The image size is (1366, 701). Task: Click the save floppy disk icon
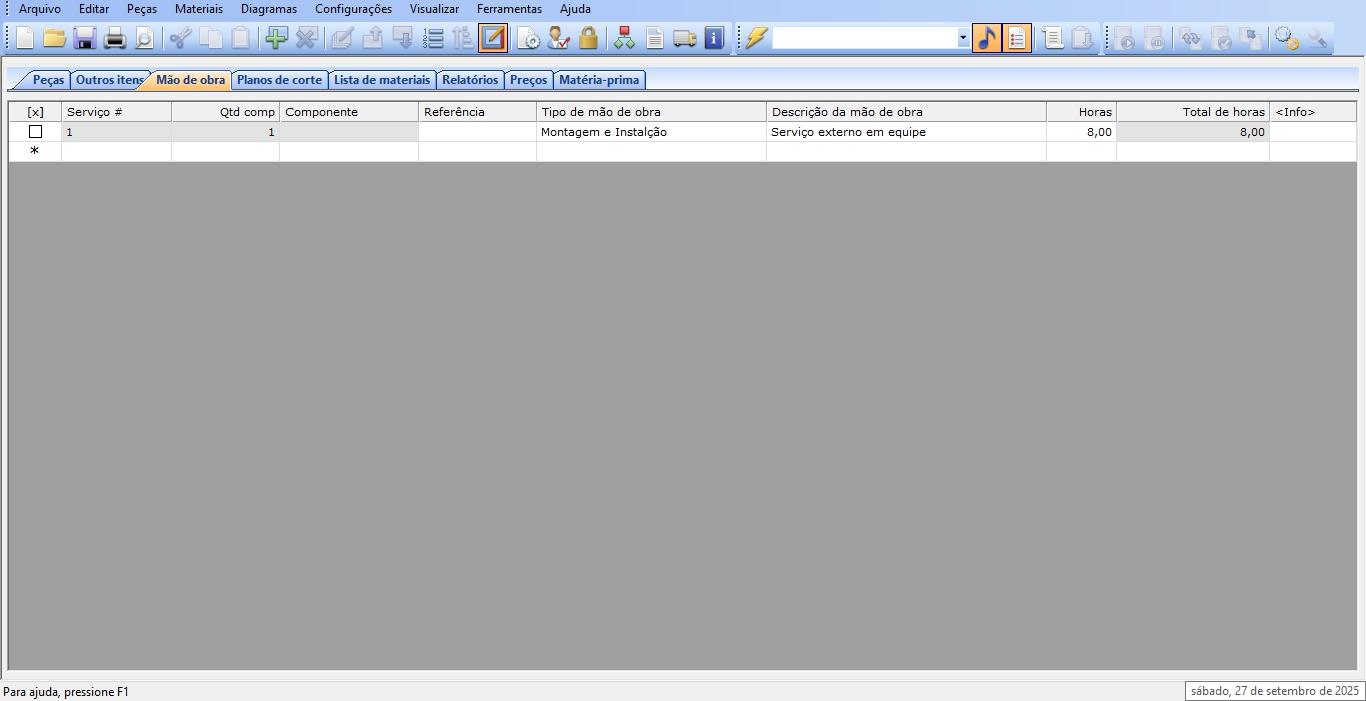tap(85, 39)
